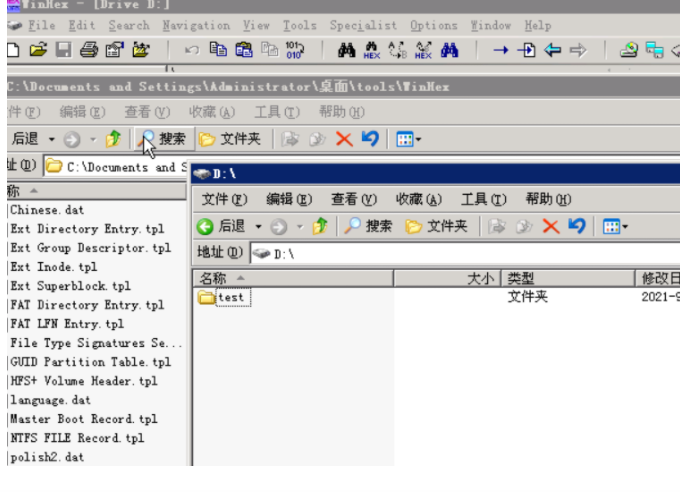Click the D:\ address bar field
The height and width of the screenshot is (492, 680).
point(465,254)
